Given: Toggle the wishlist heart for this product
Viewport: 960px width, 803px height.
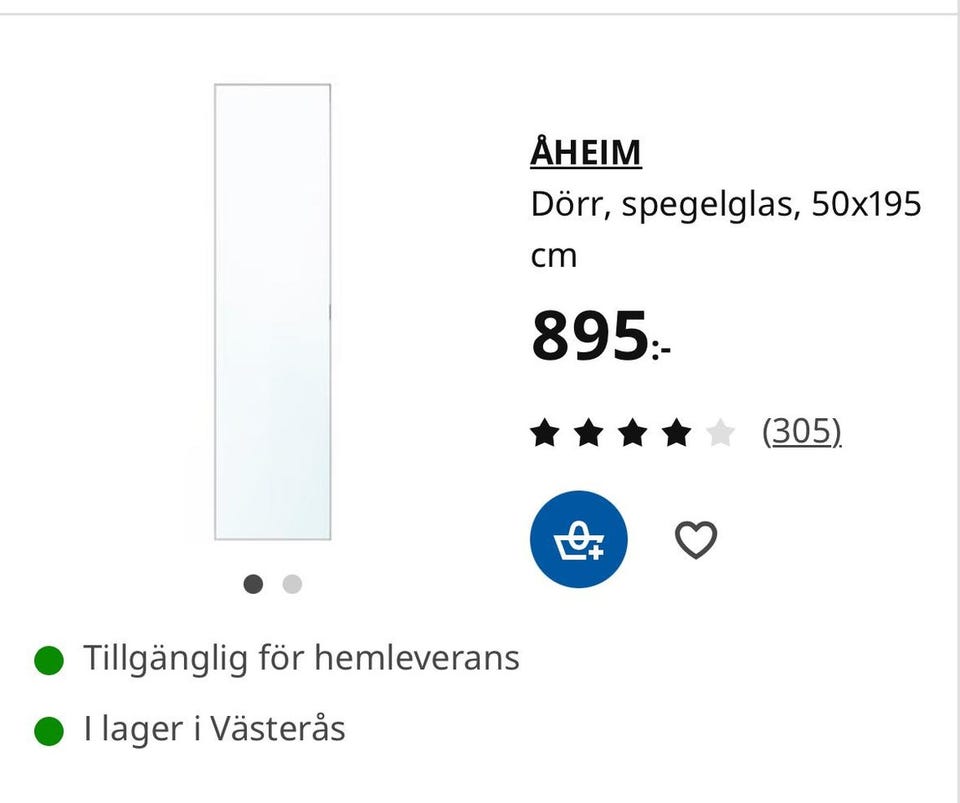Looking at the screenshot, I should click(697, 538).
